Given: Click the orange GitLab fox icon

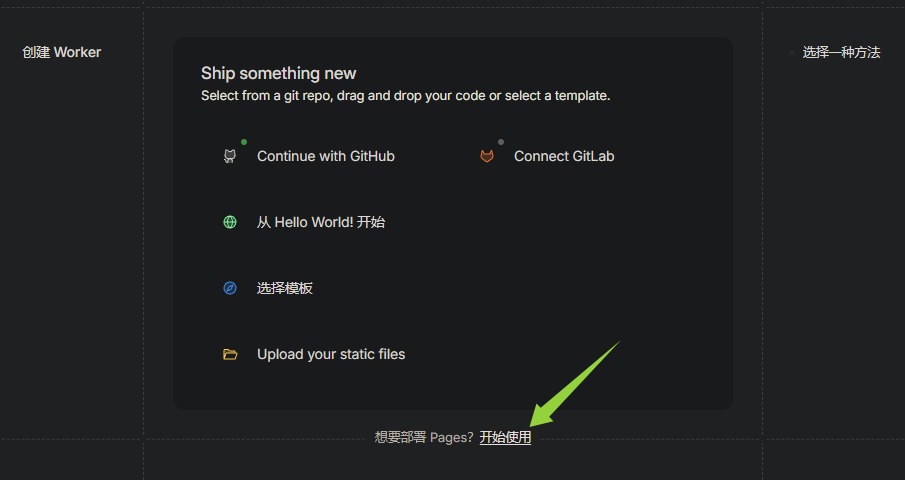Looking at the screenshot, I should (487, 156).
